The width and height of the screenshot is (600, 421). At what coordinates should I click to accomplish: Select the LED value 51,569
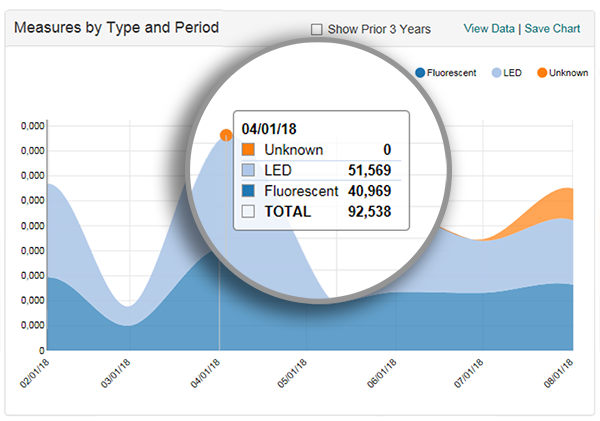coord(369,170)
